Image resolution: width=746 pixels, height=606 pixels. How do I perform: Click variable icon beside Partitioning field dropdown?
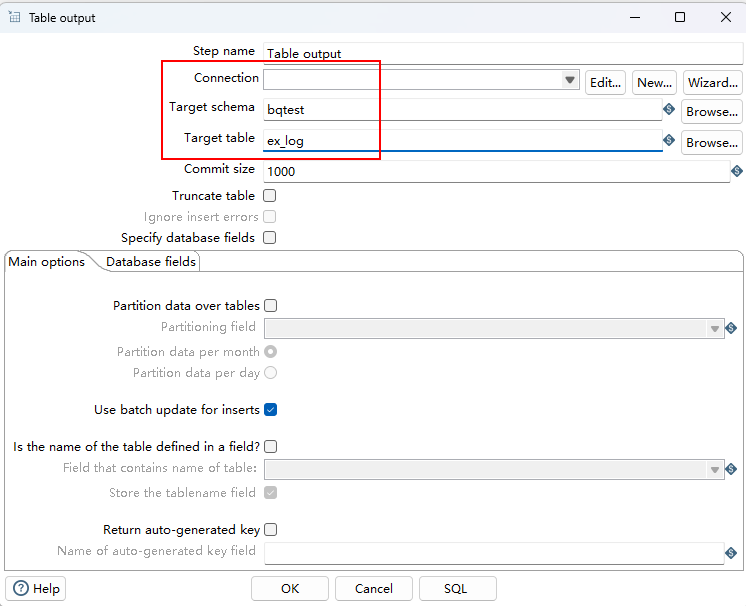coord(731,328)
